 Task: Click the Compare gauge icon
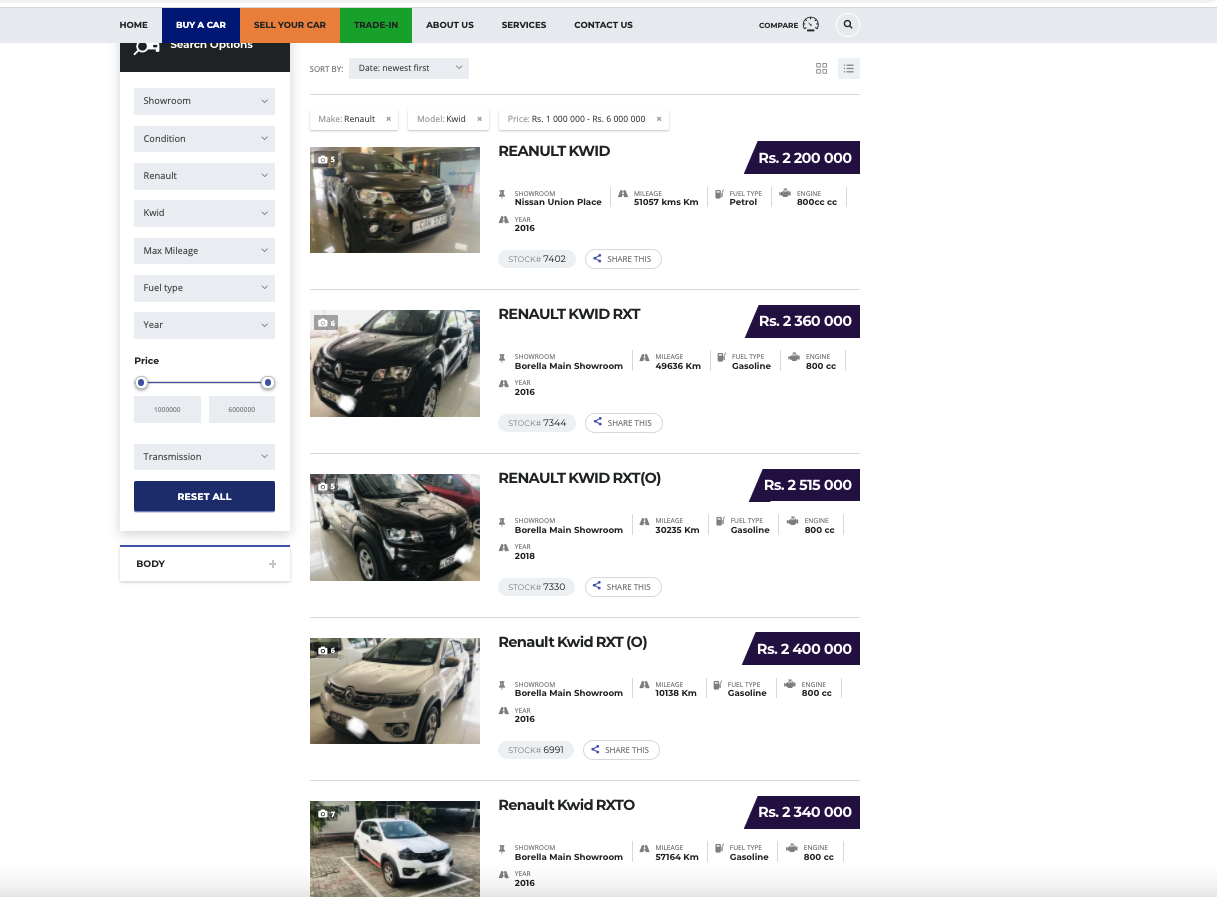[x=811, y=25]
